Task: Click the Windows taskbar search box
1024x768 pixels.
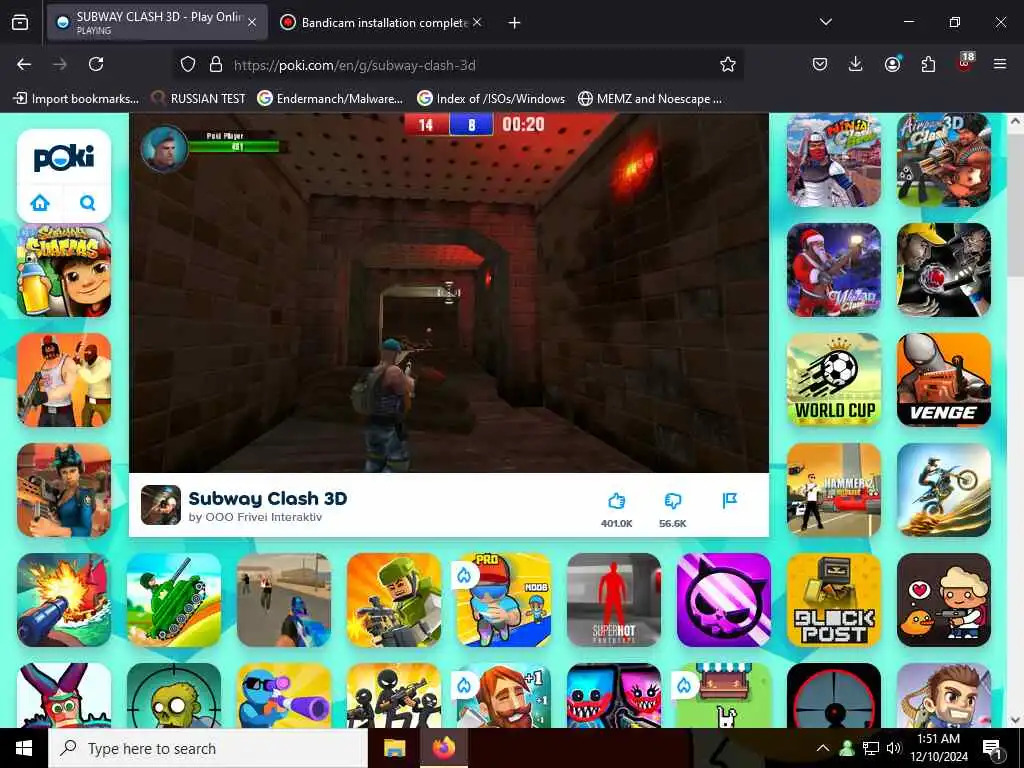Action: 208,748
